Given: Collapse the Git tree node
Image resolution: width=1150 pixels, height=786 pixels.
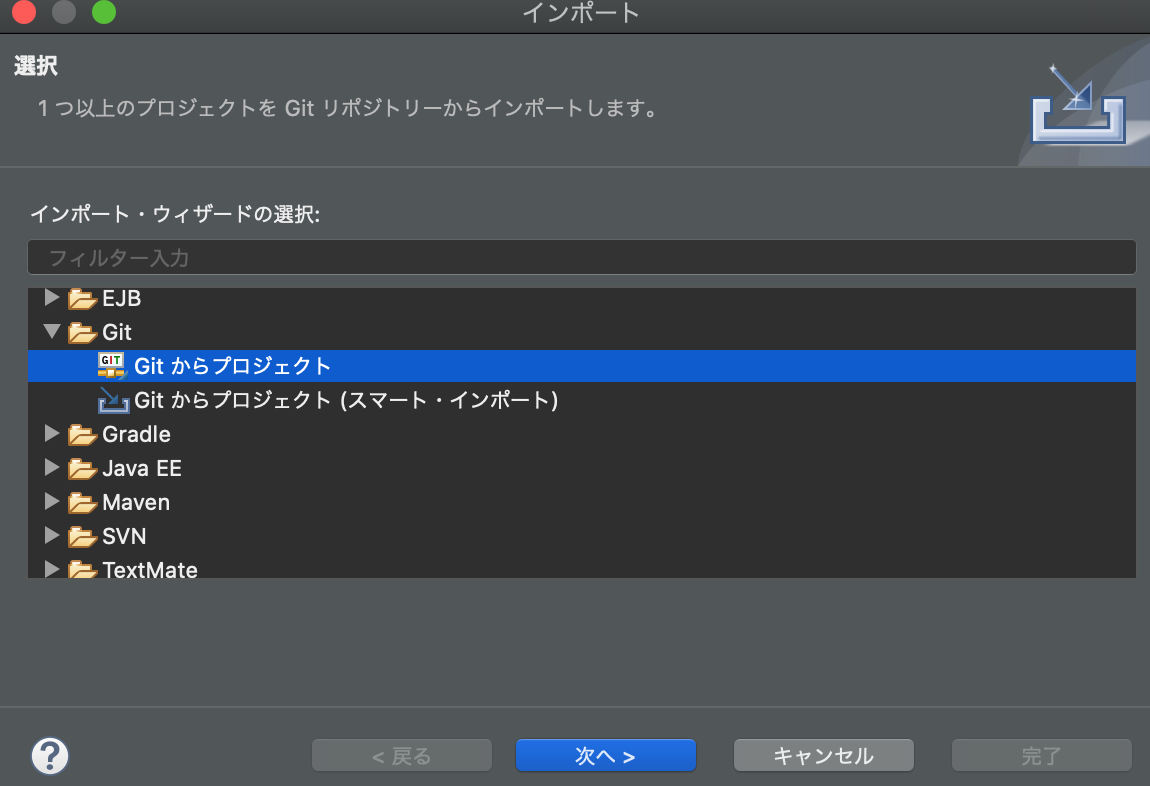Looking at the screenshot, I should (x=50, y=331).
